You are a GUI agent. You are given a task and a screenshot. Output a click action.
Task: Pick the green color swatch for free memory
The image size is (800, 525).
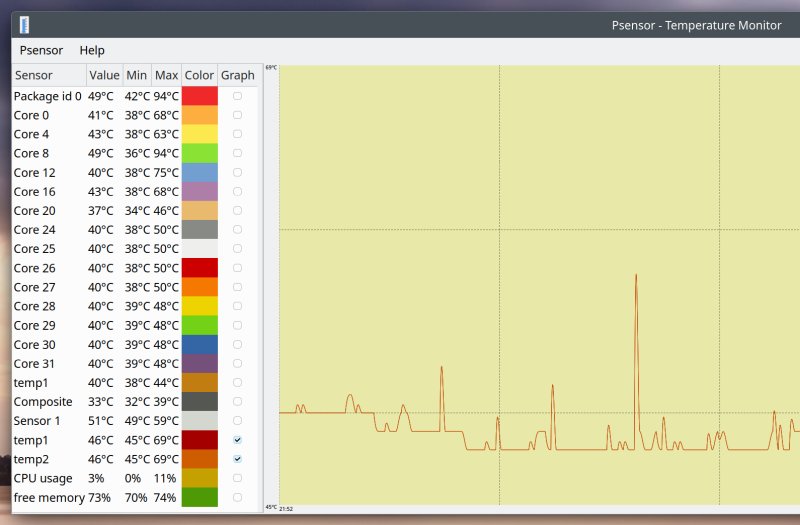point(199,497)
